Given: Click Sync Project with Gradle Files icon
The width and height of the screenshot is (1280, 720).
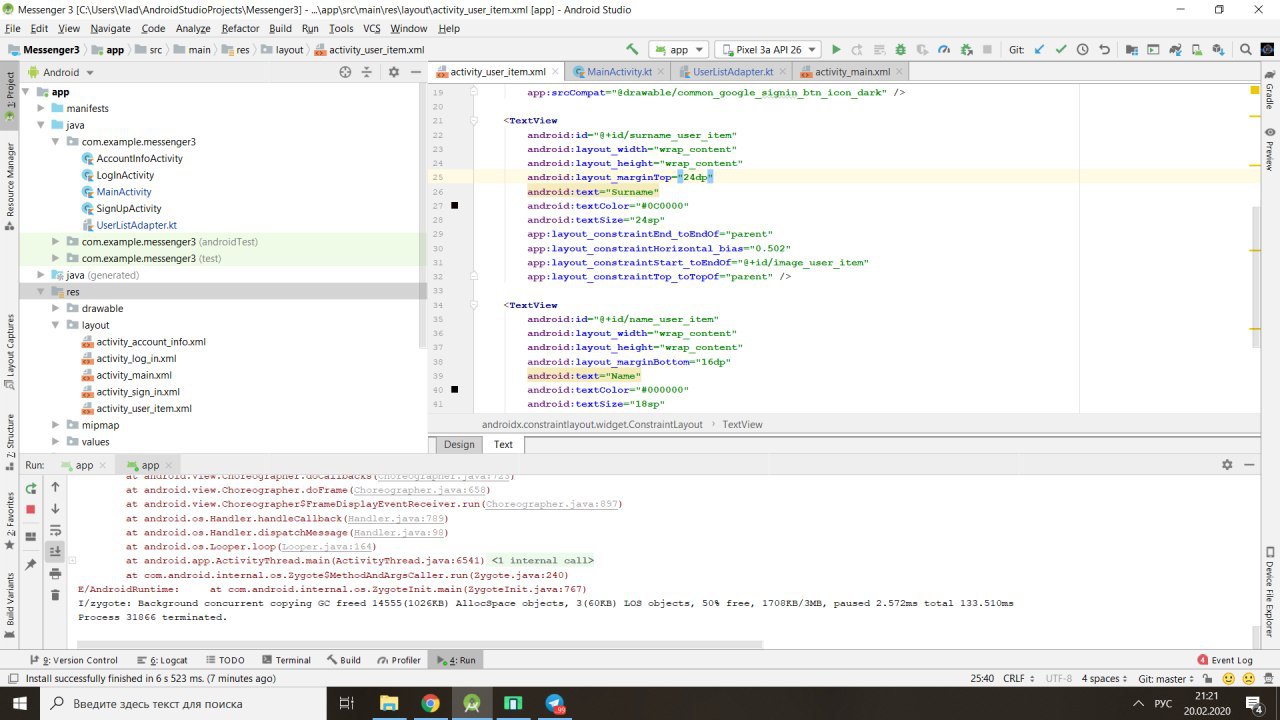Looking at the screenshot, I should [x=1175, y=49].
